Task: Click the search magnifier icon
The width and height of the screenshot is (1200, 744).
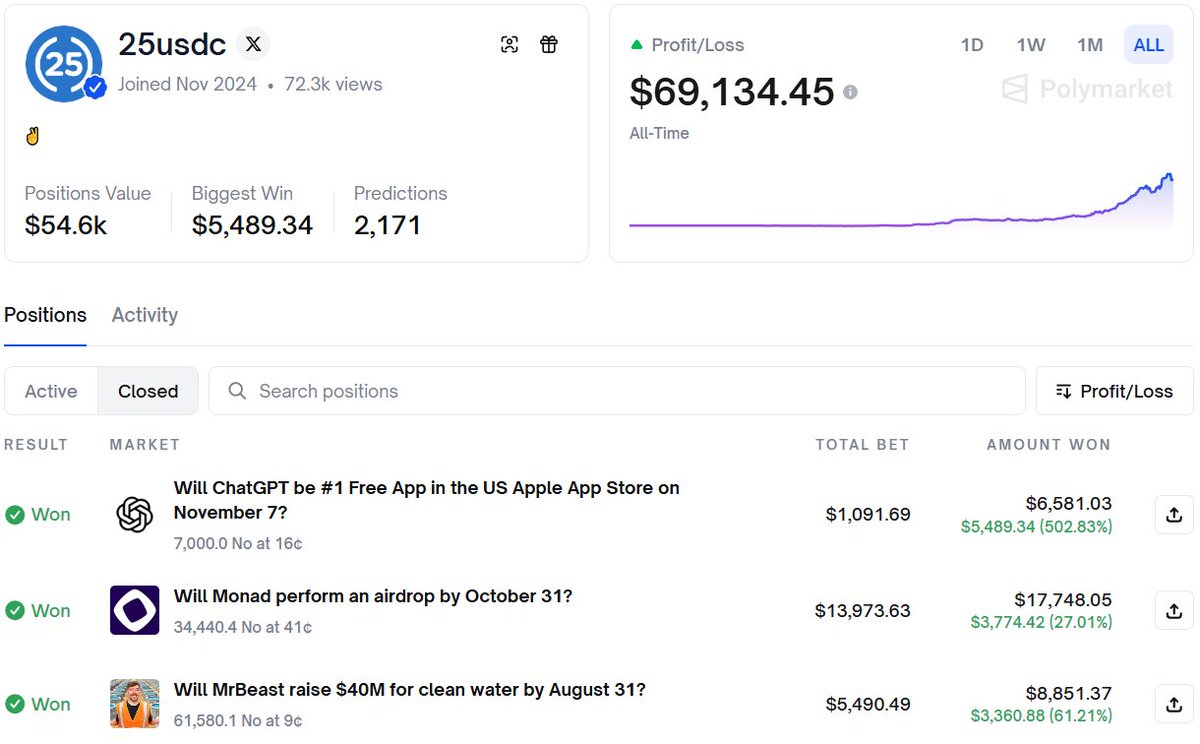Action: [x=237, y=391]
